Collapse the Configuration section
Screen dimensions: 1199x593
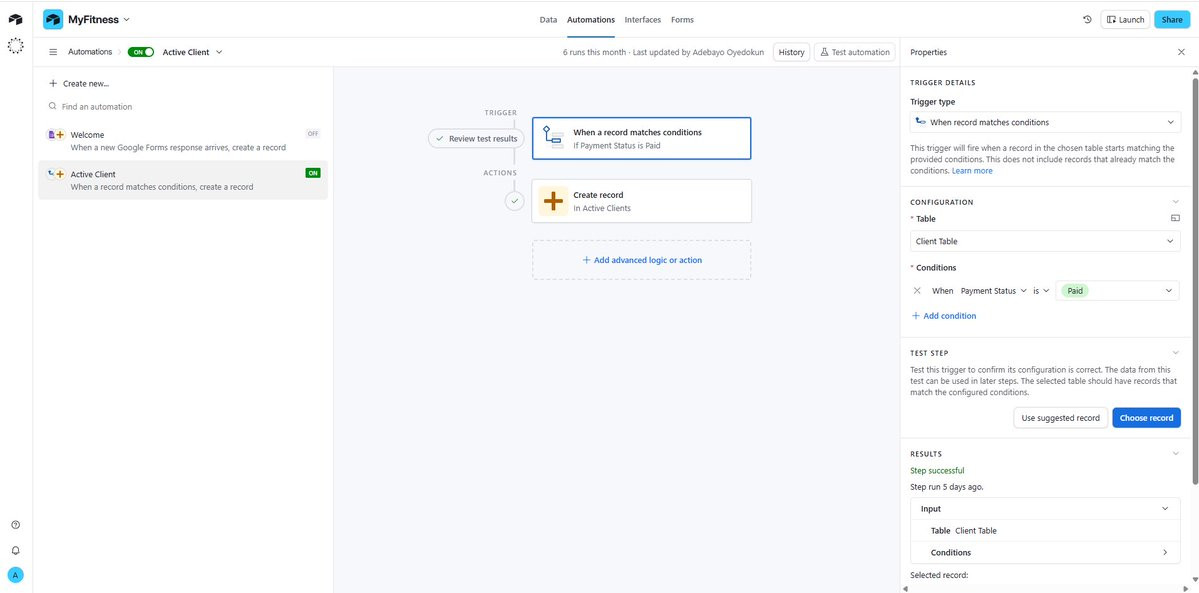pos(1175,202)
